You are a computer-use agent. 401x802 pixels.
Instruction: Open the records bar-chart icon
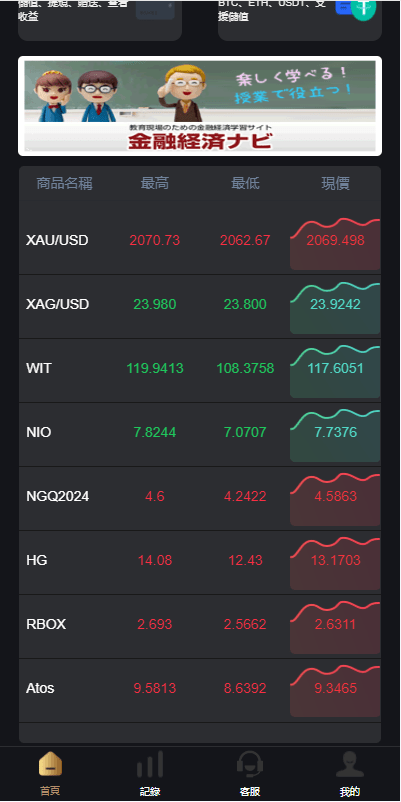(150, 764)
